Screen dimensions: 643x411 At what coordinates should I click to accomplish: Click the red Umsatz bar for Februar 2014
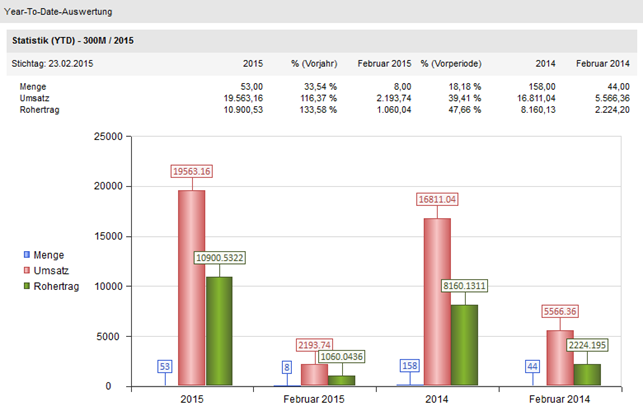[x=560, y=358]
